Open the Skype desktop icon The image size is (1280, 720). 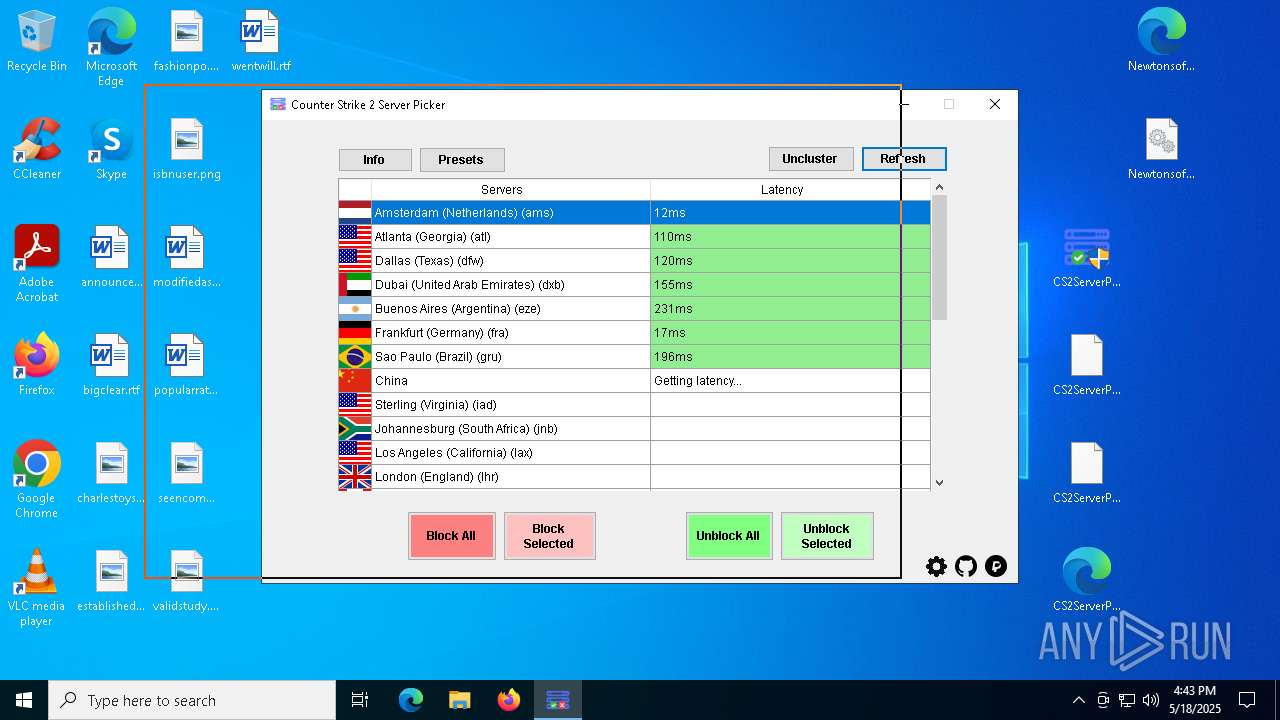(111, 149)
